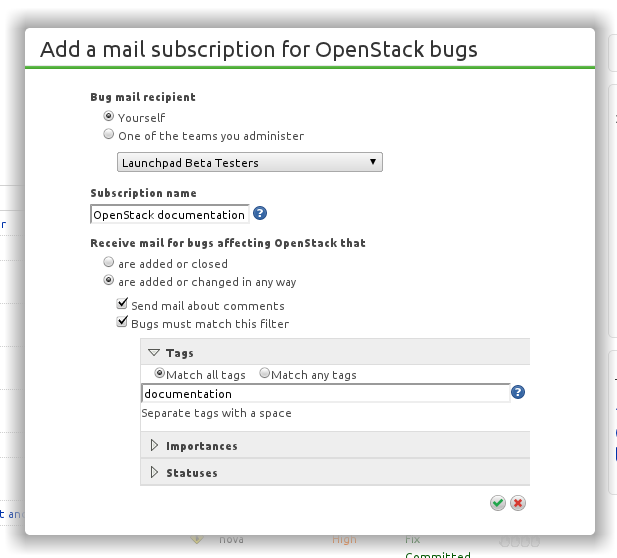
Task: Click the dialog title 'Add a mail subscription'
Action: click(259, 50)
